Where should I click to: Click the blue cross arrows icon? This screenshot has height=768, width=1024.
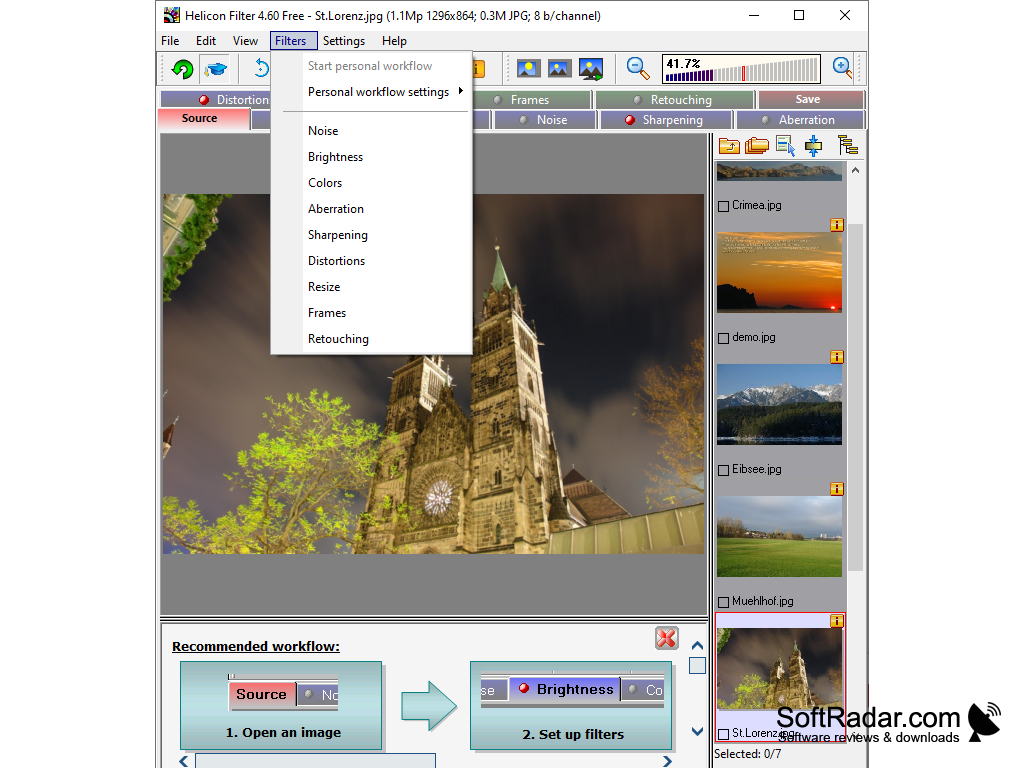(x=813, y=146)
